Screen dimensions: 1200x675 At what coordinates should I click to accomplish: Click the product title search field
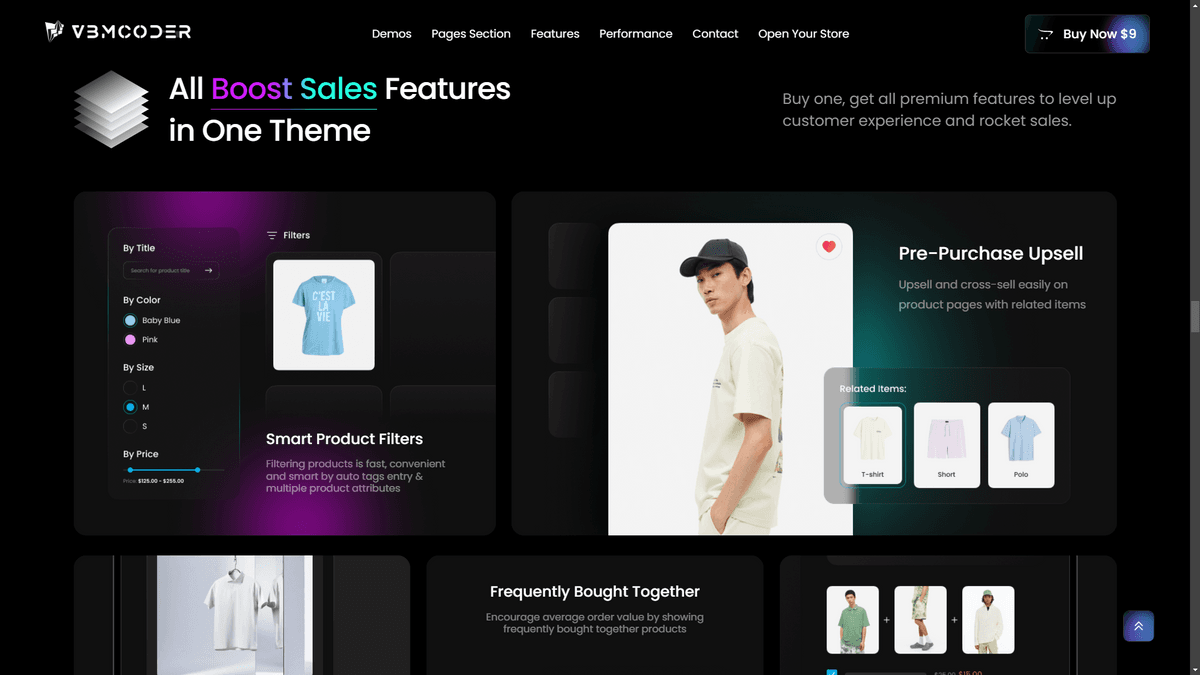pyautogui.click(x=163, y=270)
